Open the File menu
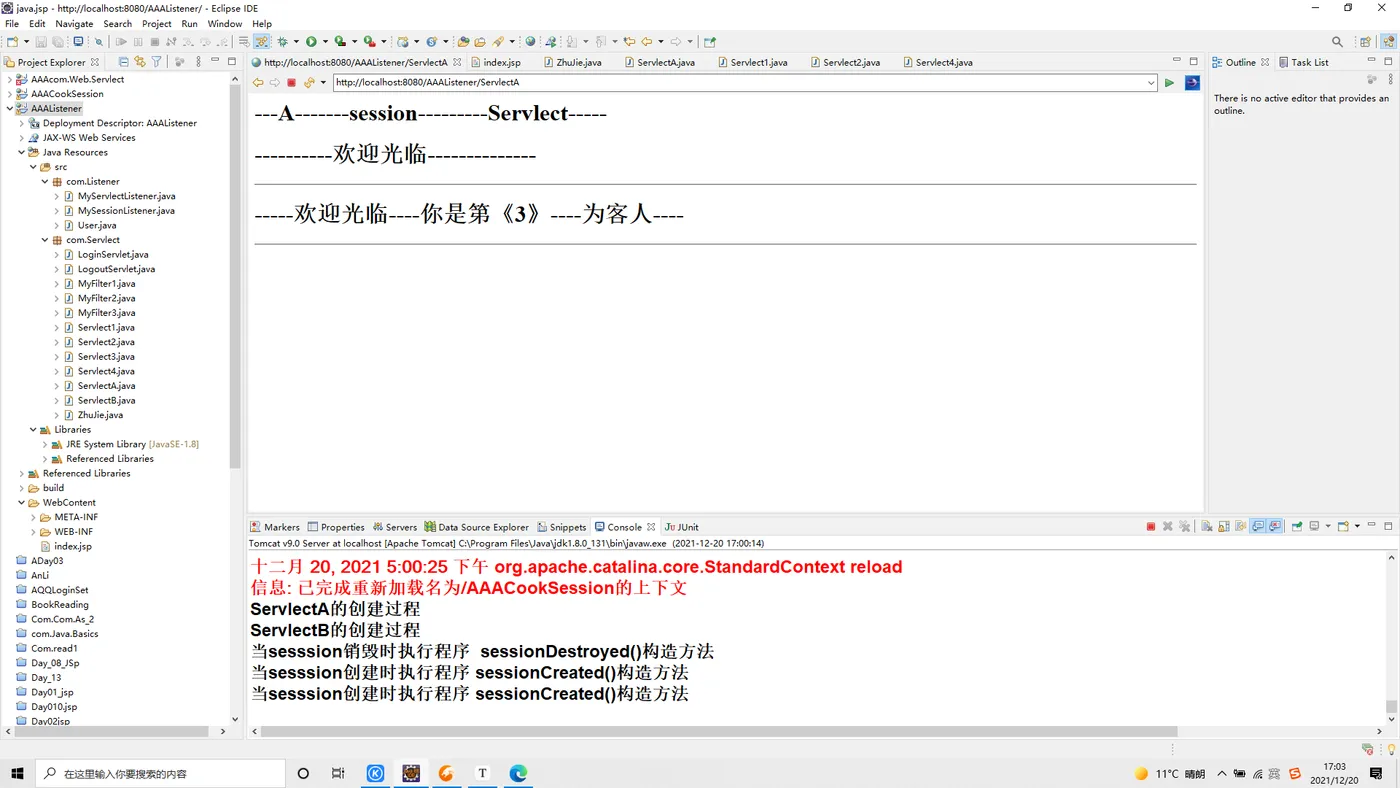 pos(12,24)
